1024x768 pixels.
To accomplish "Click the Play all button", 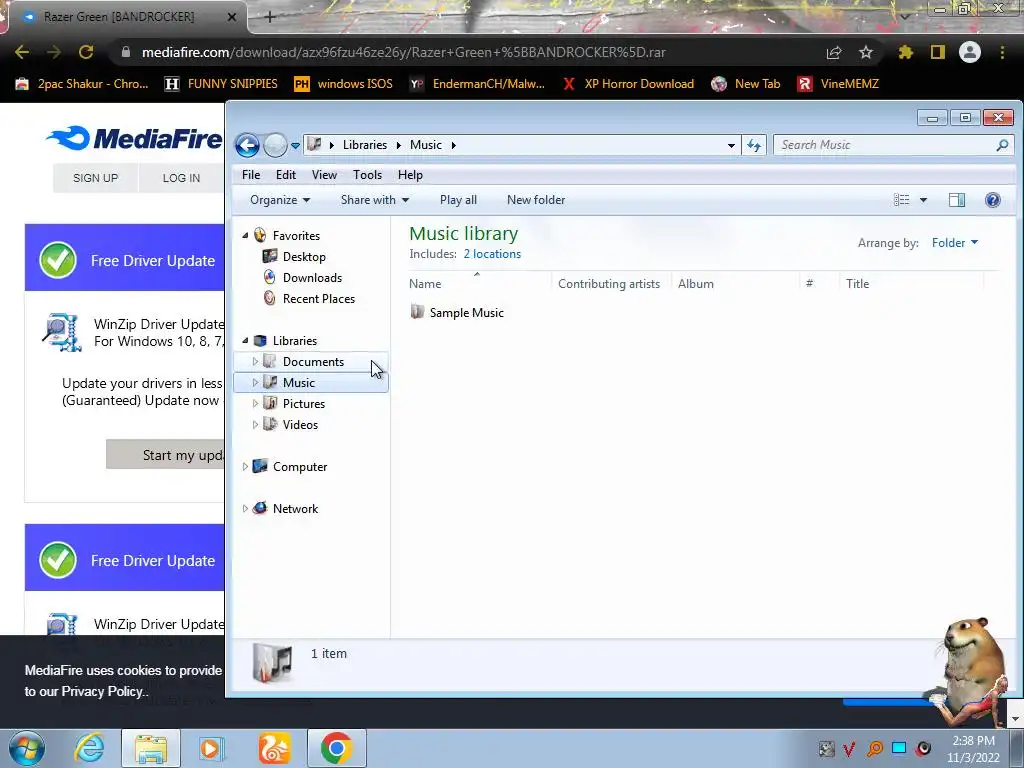I will pos(458,200).
